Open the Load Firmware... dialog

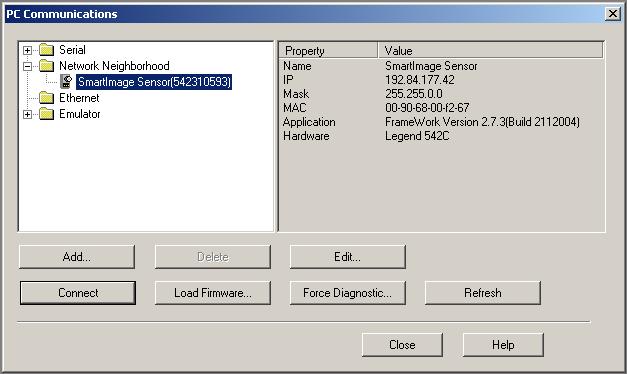213,293
